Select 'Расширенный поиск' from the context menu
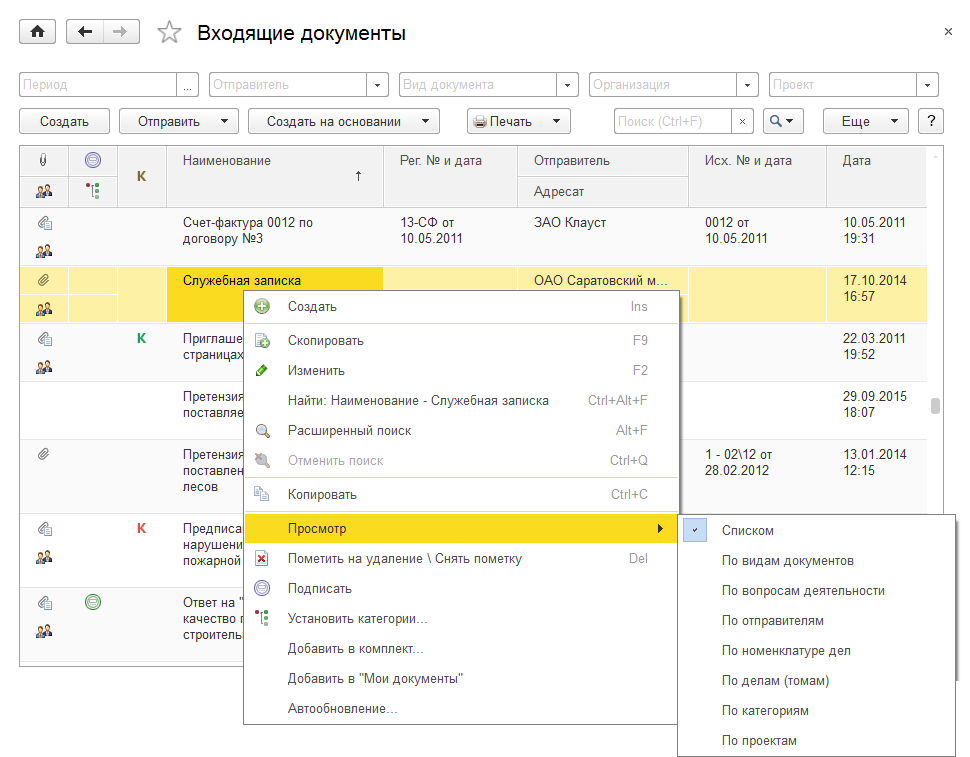This screenshot has width=970, height=757. tap(349, 431)
